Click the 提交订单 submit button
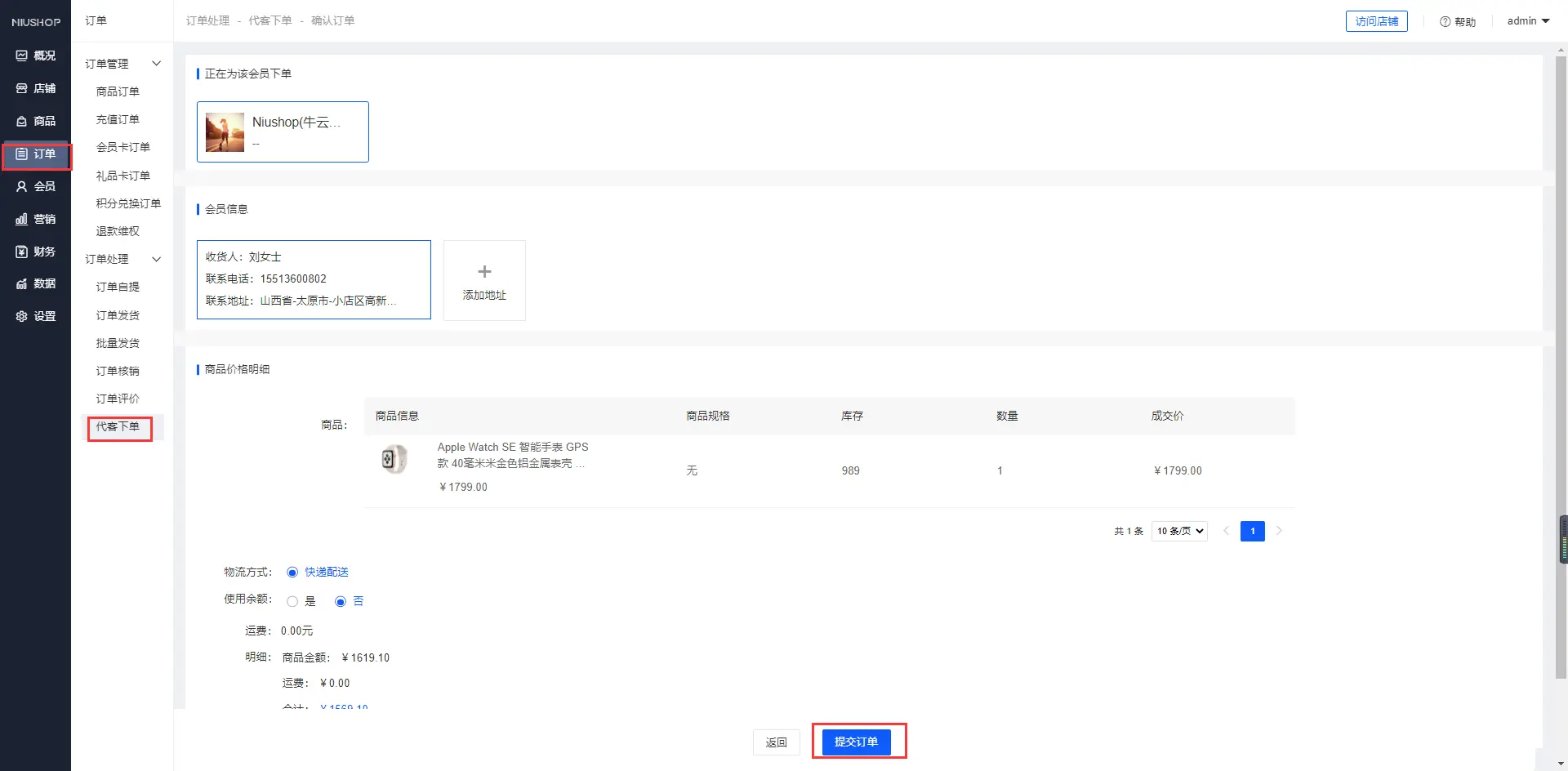This screenshot has width=1568, height=771. pyautogui.click(x=856, y=742)
